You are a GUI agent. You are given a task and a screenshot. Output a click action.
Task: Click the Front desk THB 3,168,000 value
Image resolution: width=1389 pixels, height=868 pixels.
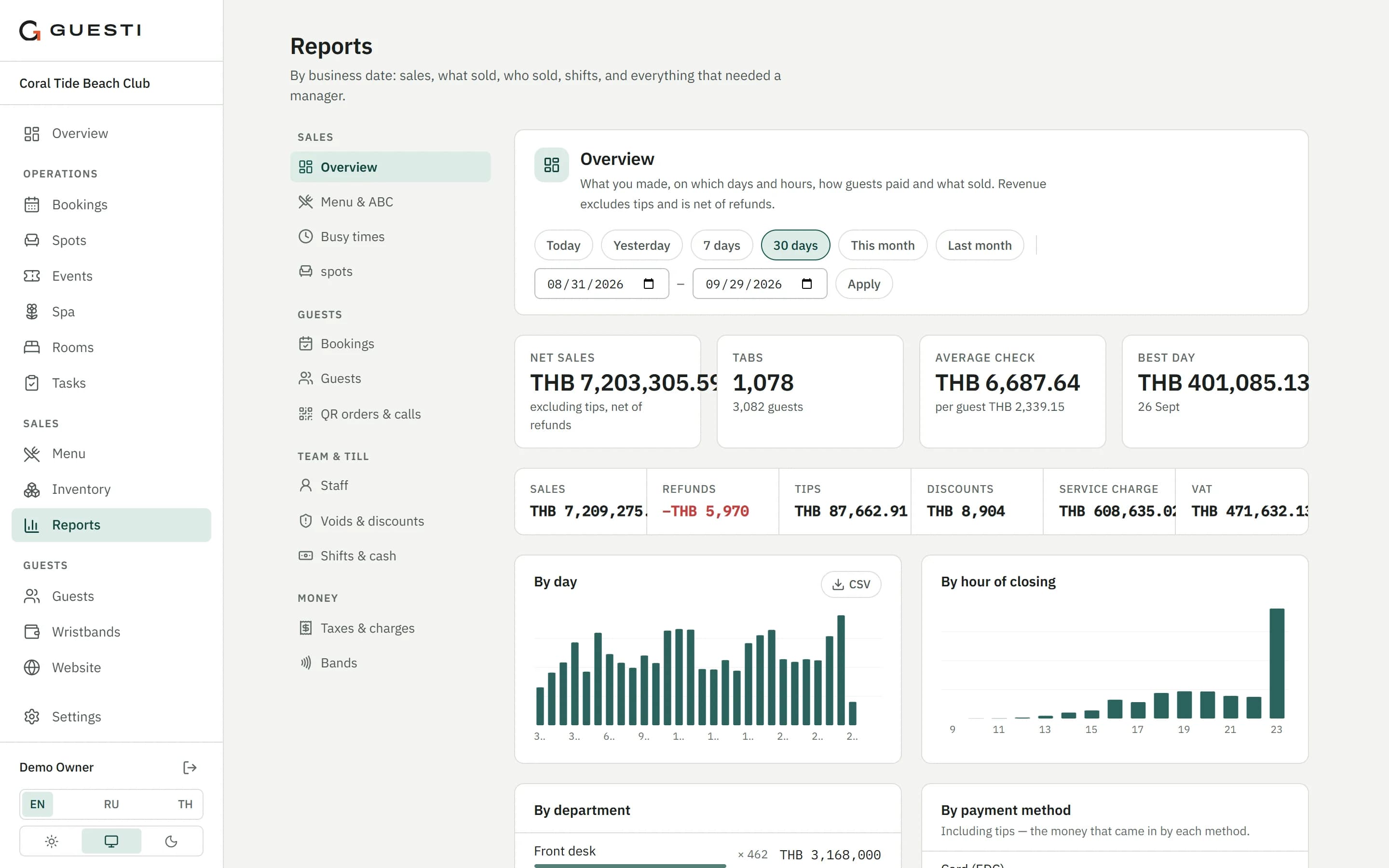[x=830, y=855]
